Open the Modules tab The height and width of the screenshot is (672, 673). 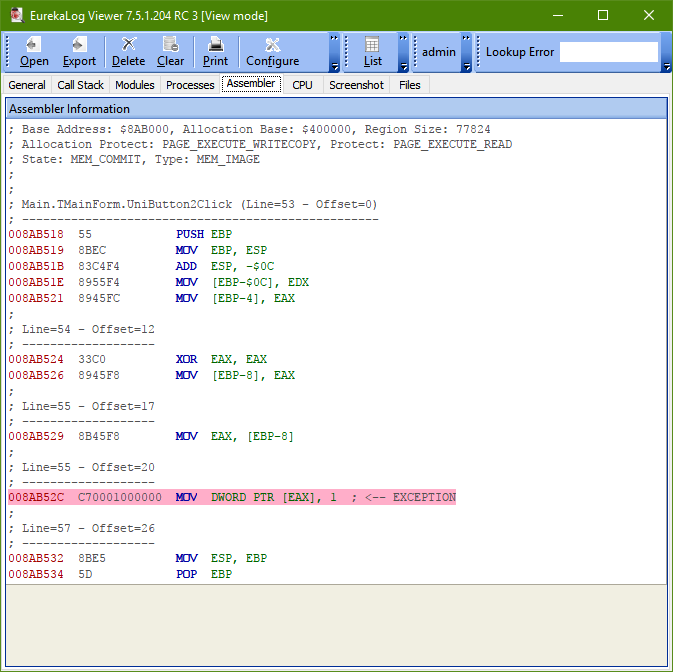click(x=134, y=85)
